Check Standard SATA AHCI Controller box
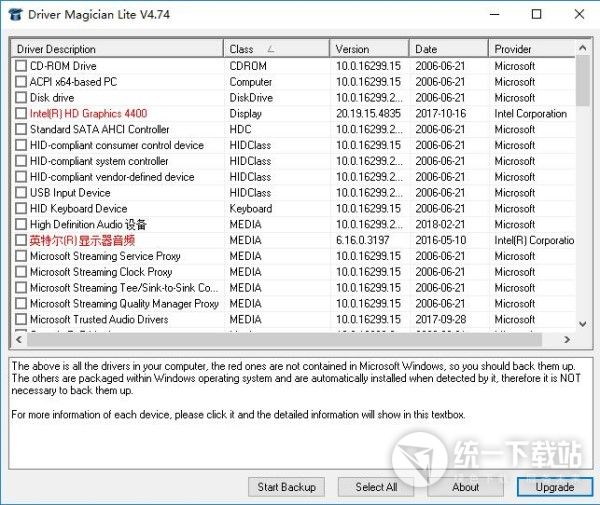The height and width of the screenshot is (505, 600). click(21, 129)
